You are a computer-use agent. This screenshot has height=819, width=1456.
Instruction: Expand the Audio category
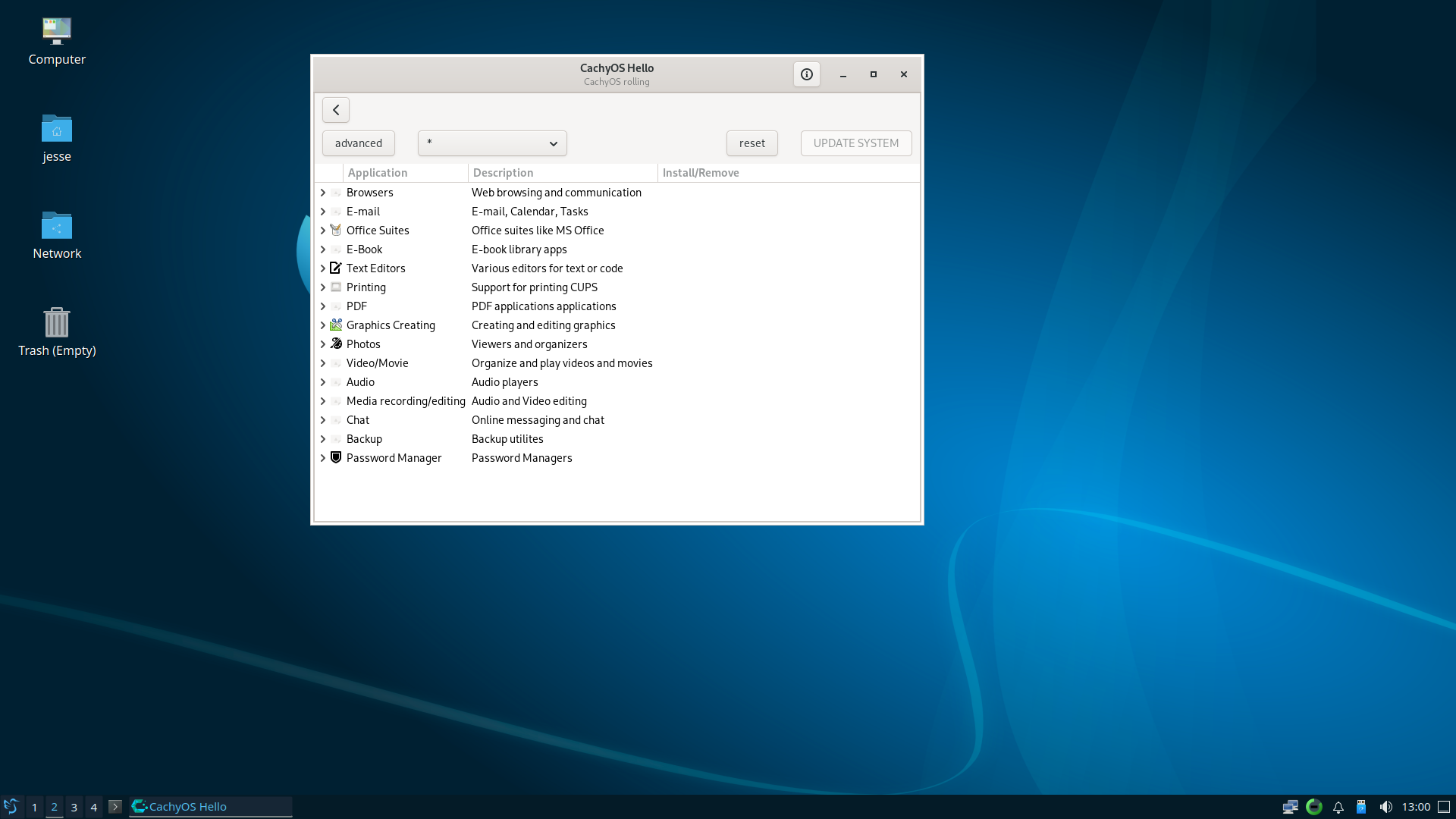point(323,382)
